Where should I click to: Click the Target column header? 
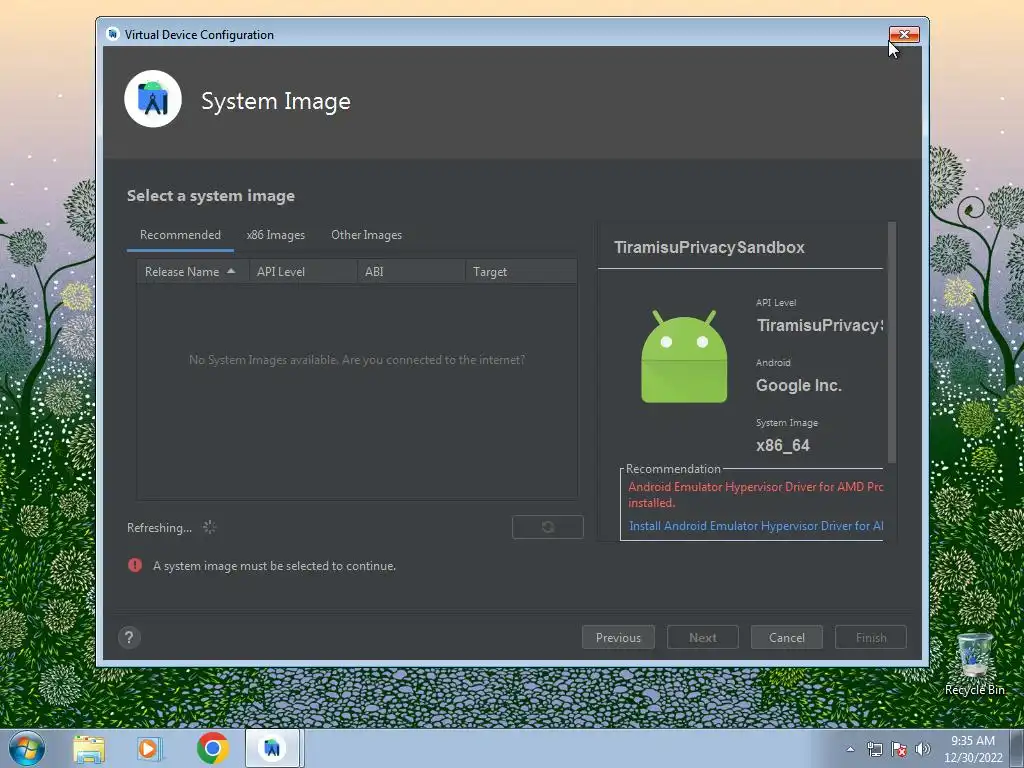pos(521,272)
